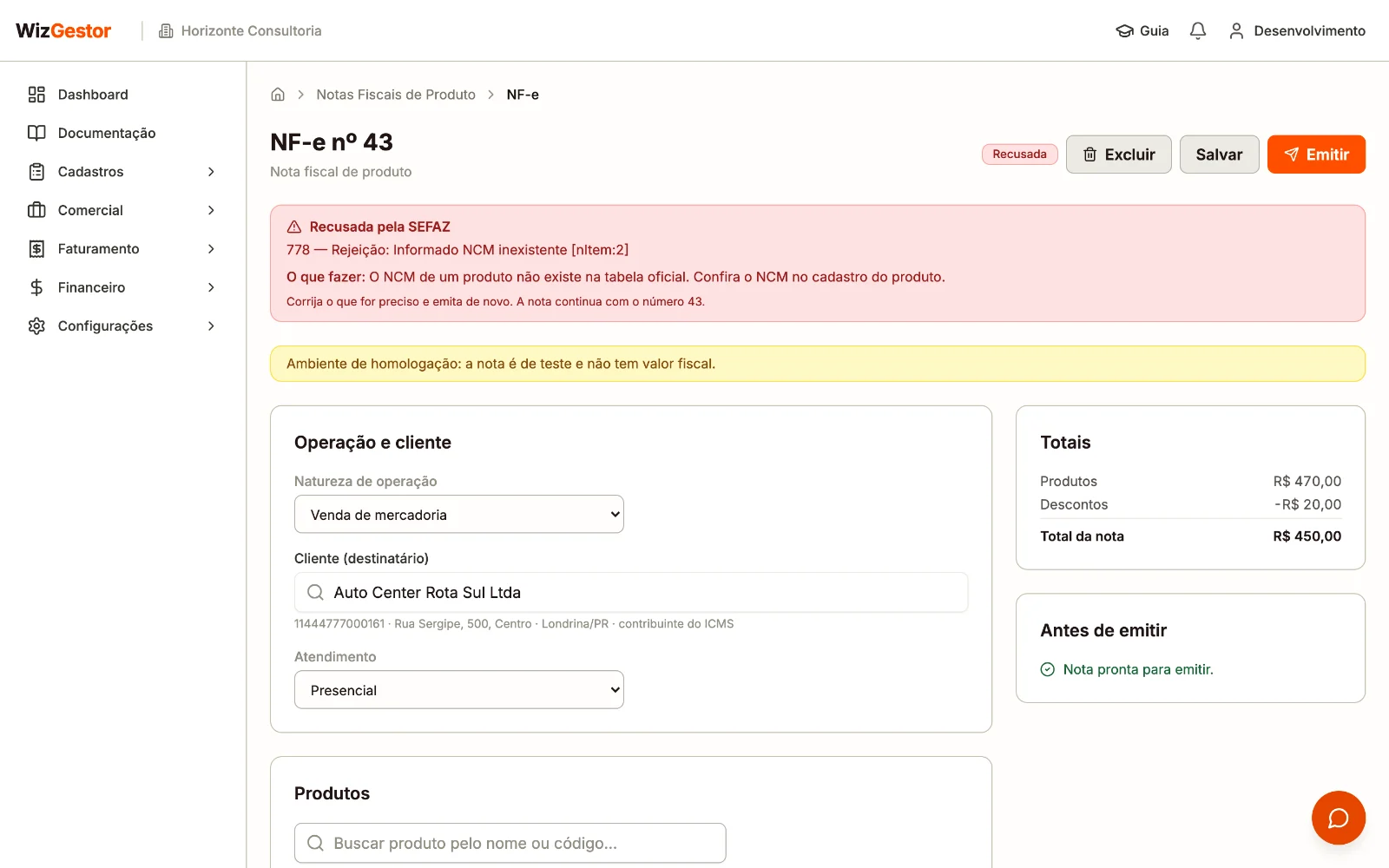Image resolution: width=1389 pixels, height=868 pixels.
Task: Click the Desenvolvimento account name
Action: 1309,30
